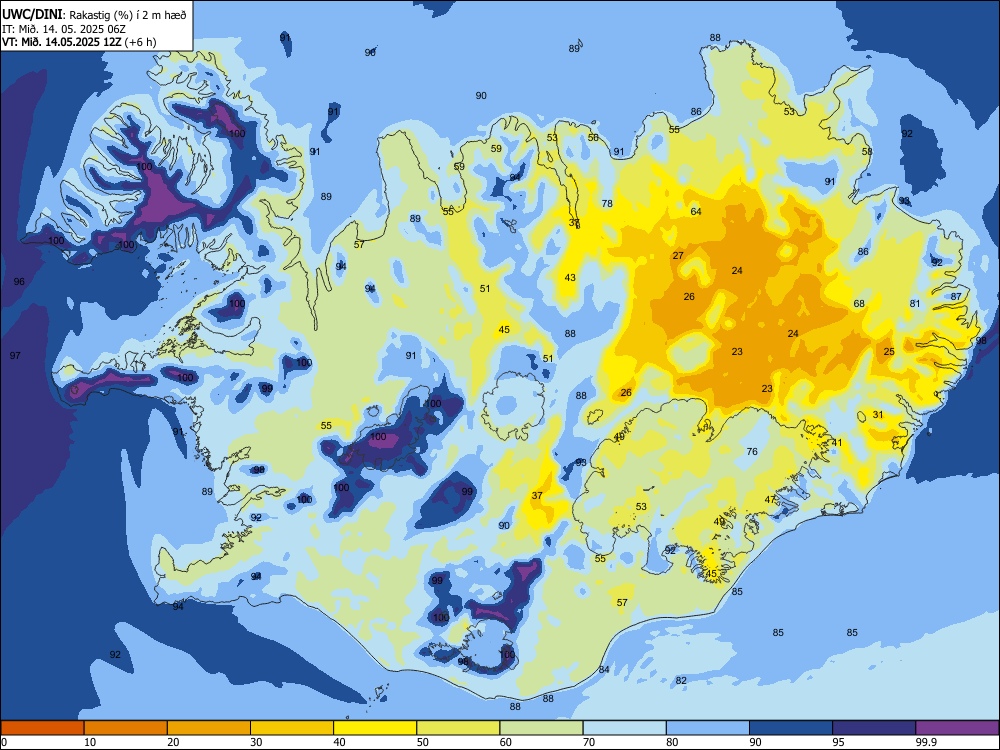Select the 43 humidity value on the map

[570, 277]
